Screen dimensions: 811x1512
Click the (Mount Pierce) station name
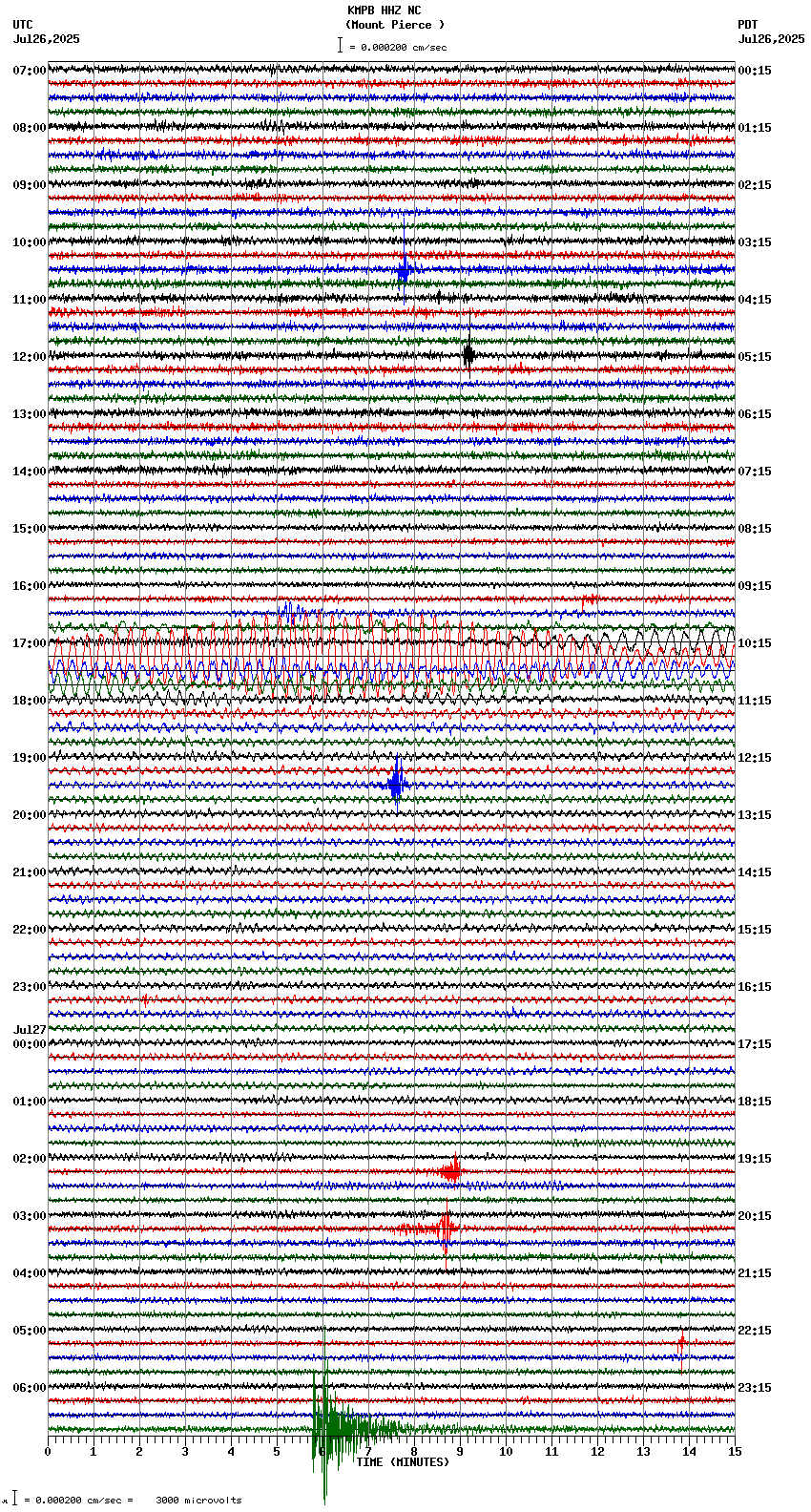pos(395,25)
